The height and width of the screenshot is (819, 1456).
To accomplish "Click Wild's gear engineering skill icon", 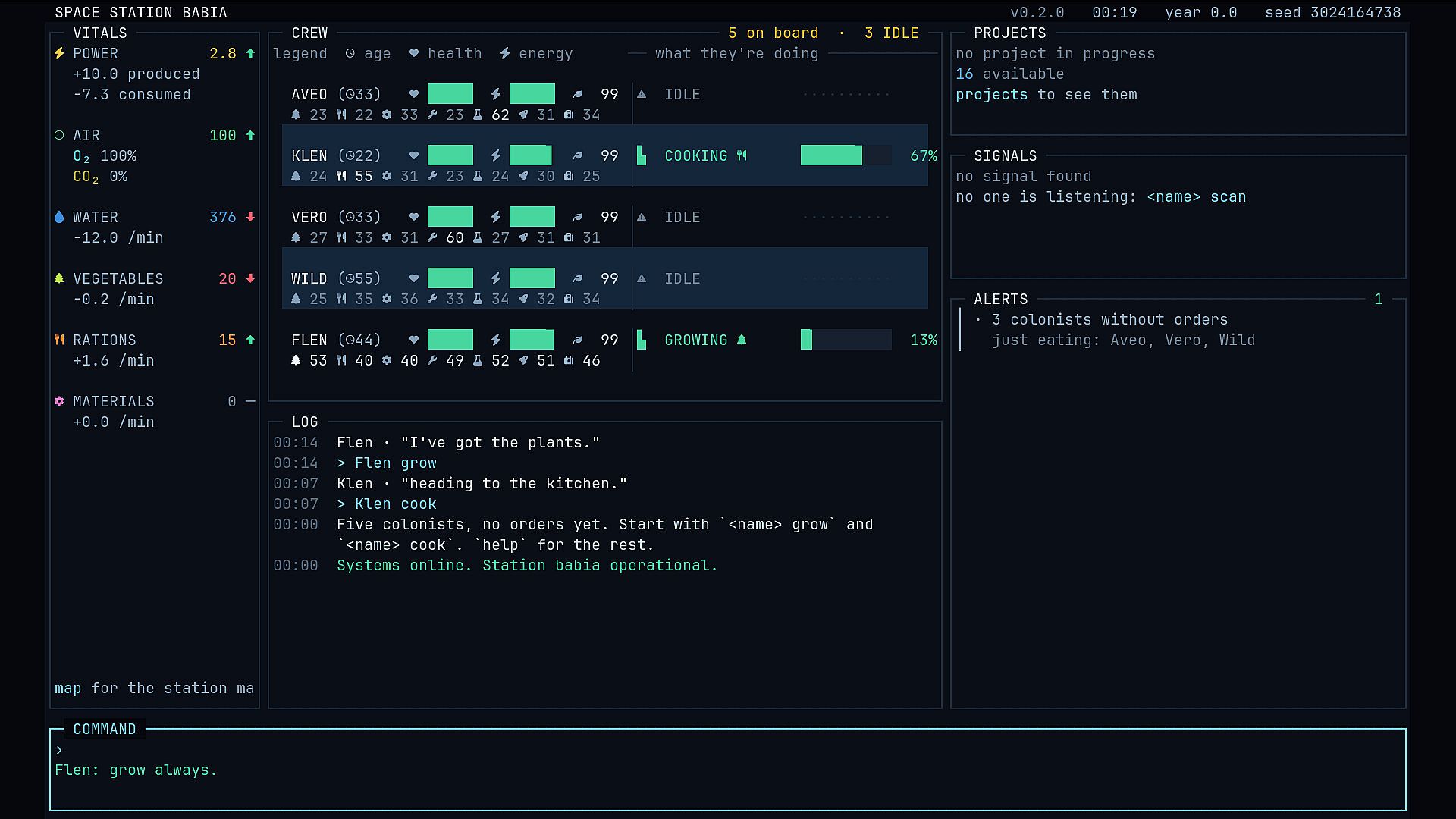I will point(387,300).
